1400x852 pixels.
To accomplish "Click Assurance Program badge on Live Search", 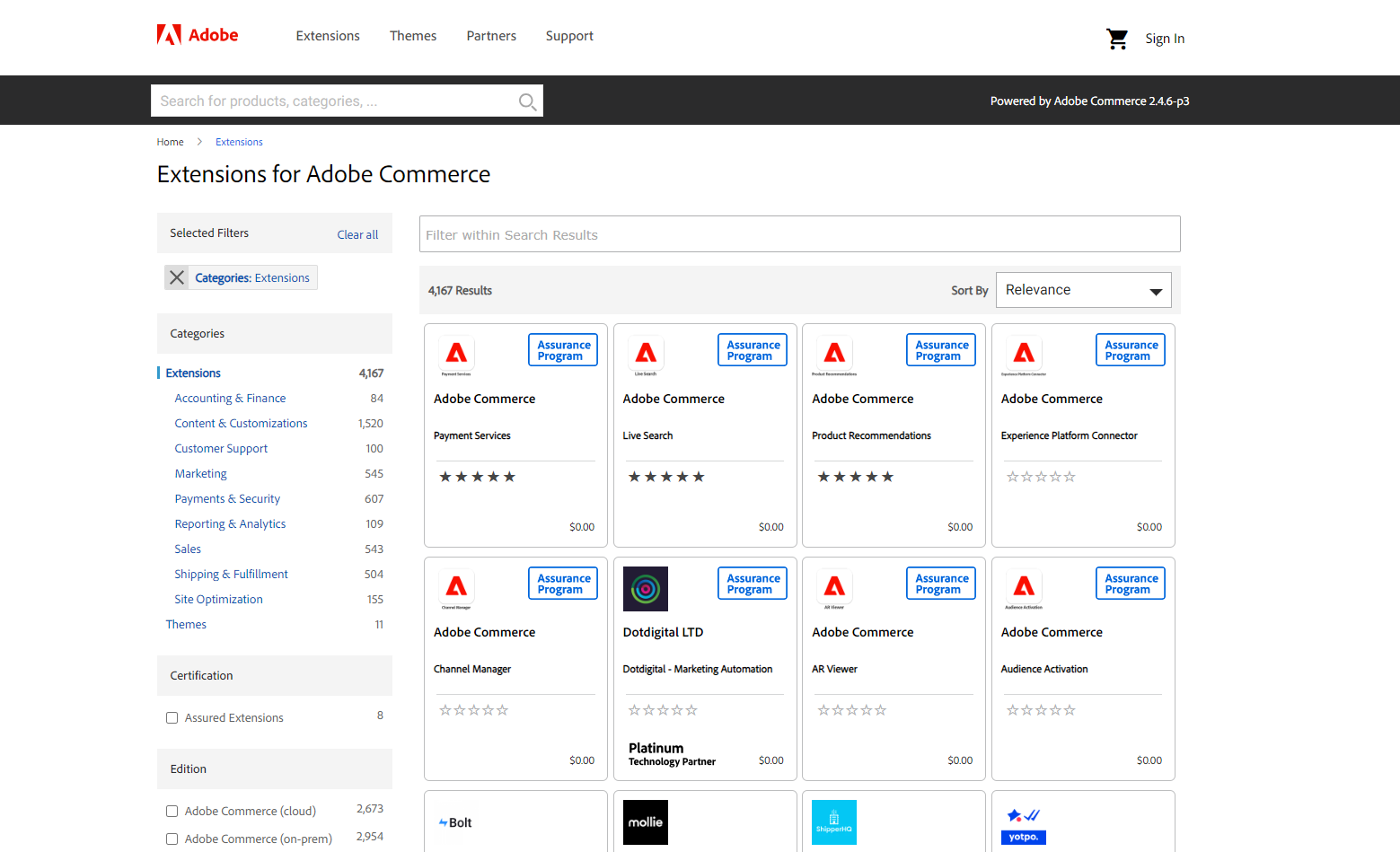I will (x=753, y=350).
